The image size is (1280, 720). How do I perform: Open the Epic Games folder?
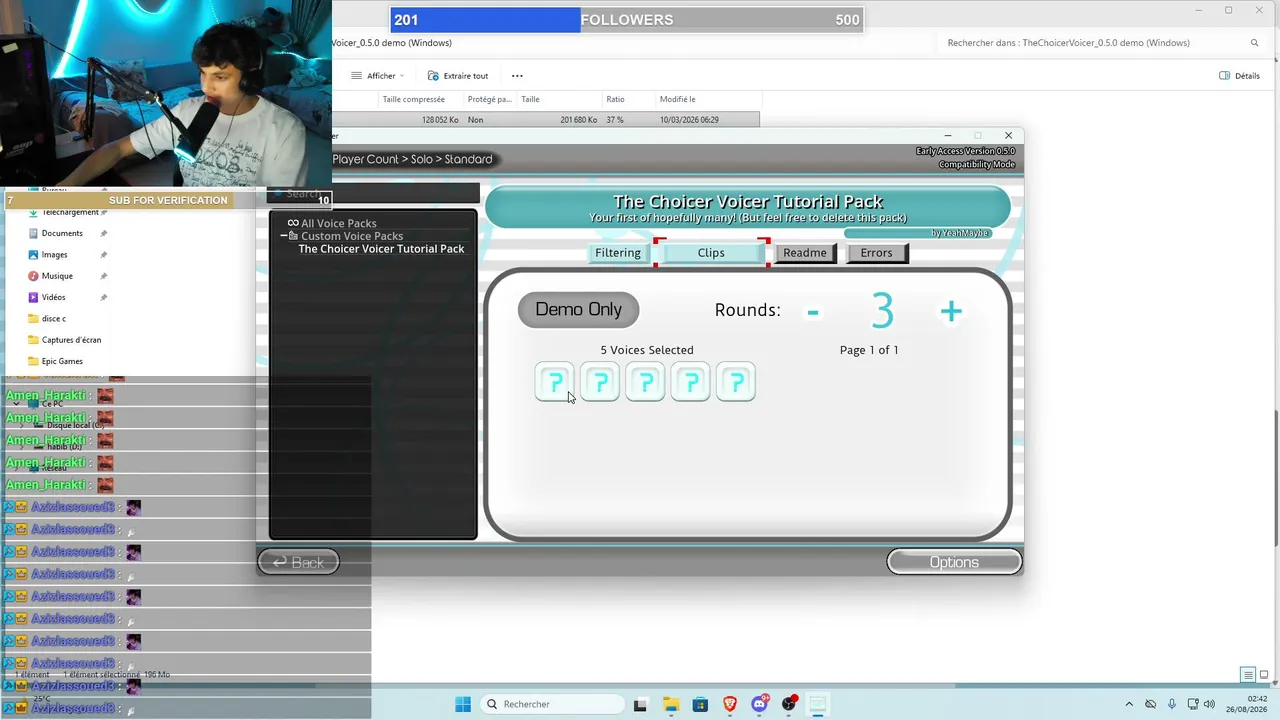point(62,361)
